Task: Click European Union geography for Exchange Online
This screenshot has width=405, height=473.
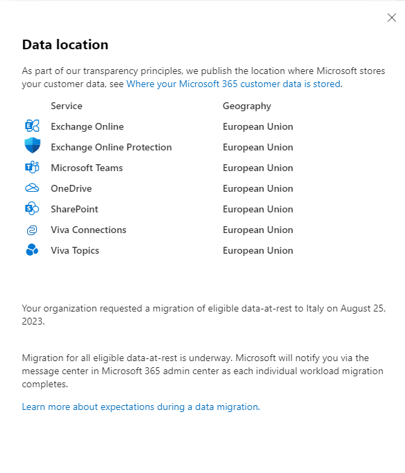Action: tap(258, 127)
